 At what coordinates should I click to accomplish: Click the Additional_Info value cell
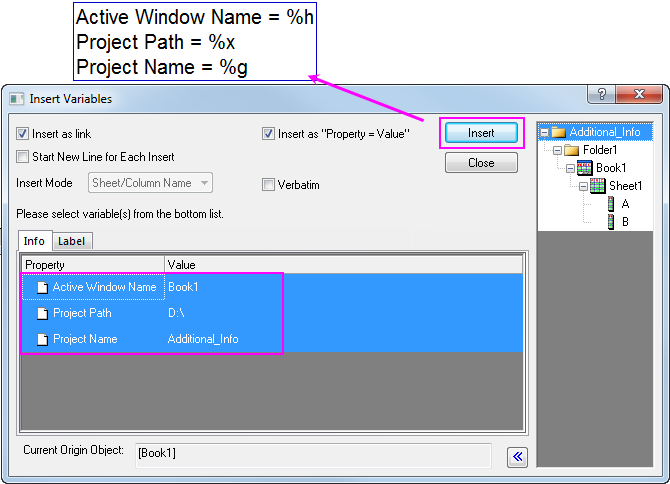tap(203, 339)
